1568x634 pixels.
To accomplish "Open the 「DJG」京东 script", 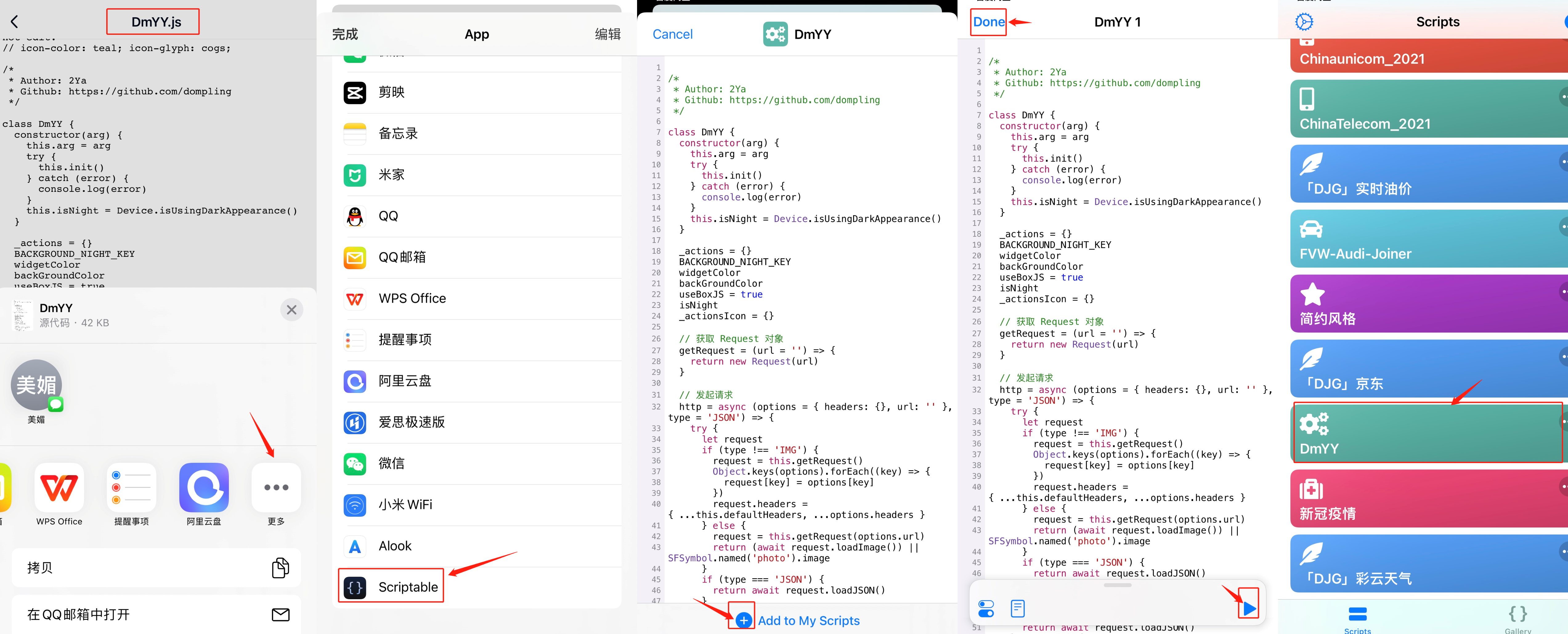I will tap(1429, 369).
